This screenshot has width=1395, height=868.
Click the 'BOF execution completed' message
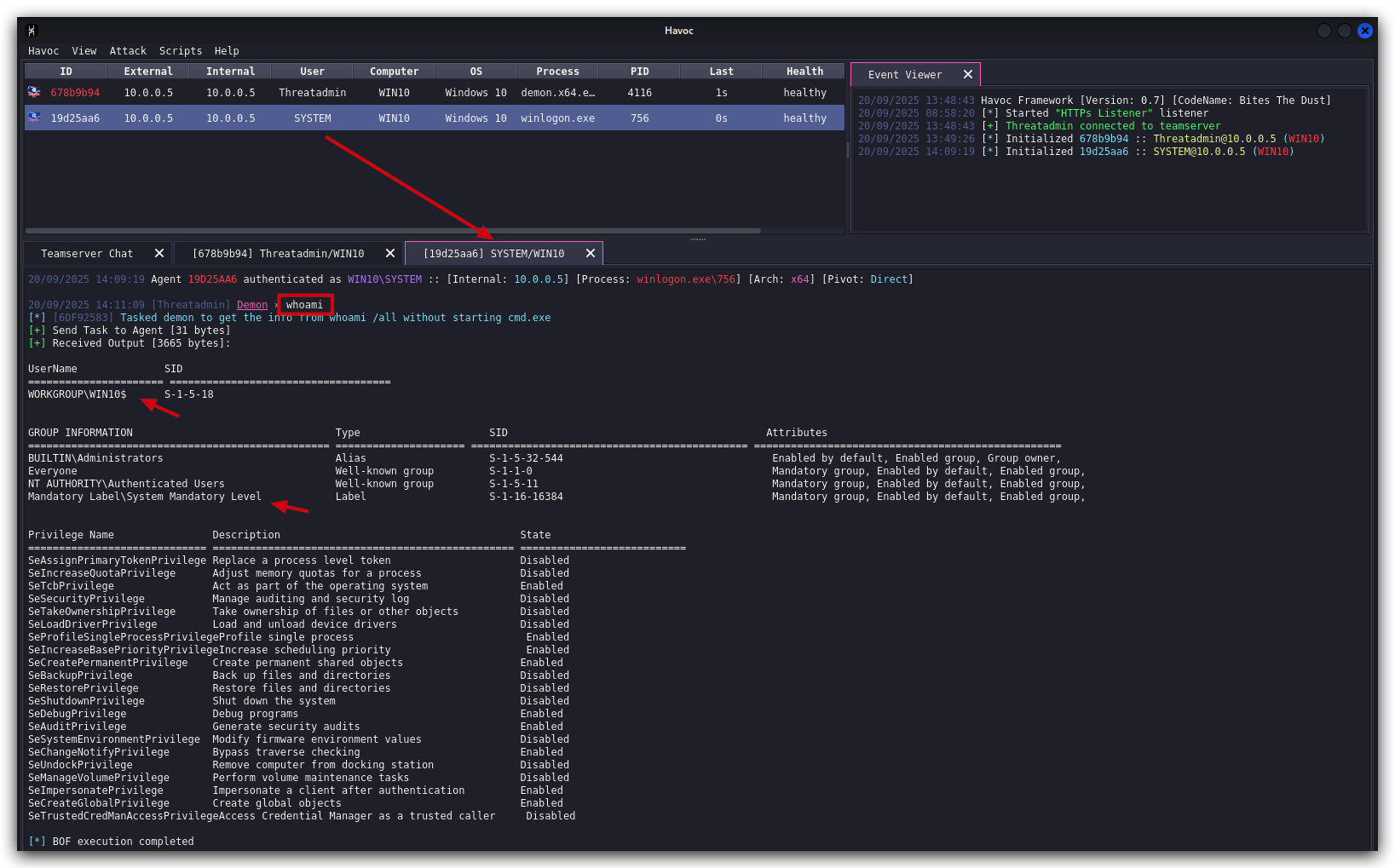point(123,842)
